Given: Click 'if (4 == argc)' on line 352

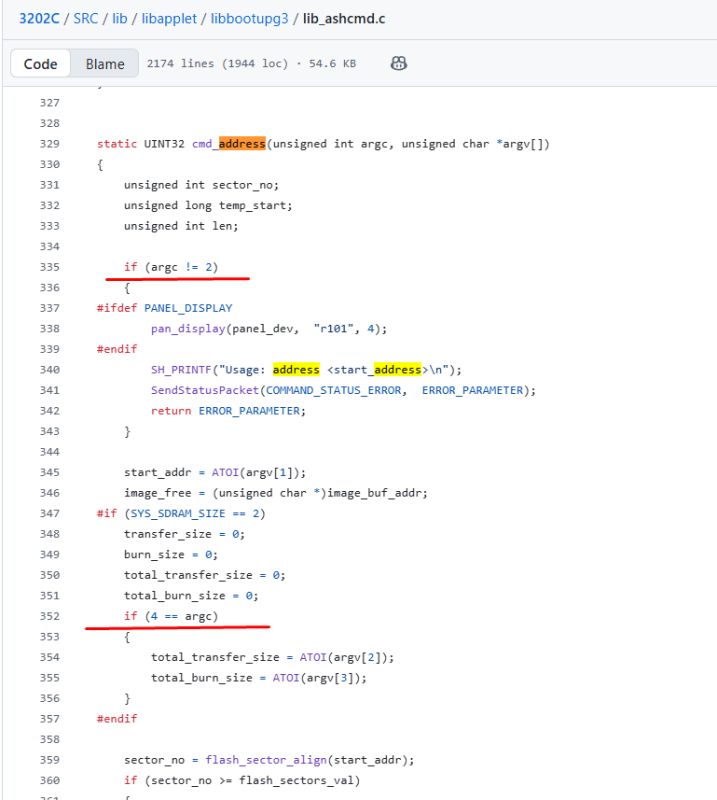Looking at the screenshot, I should coord(171,616).
